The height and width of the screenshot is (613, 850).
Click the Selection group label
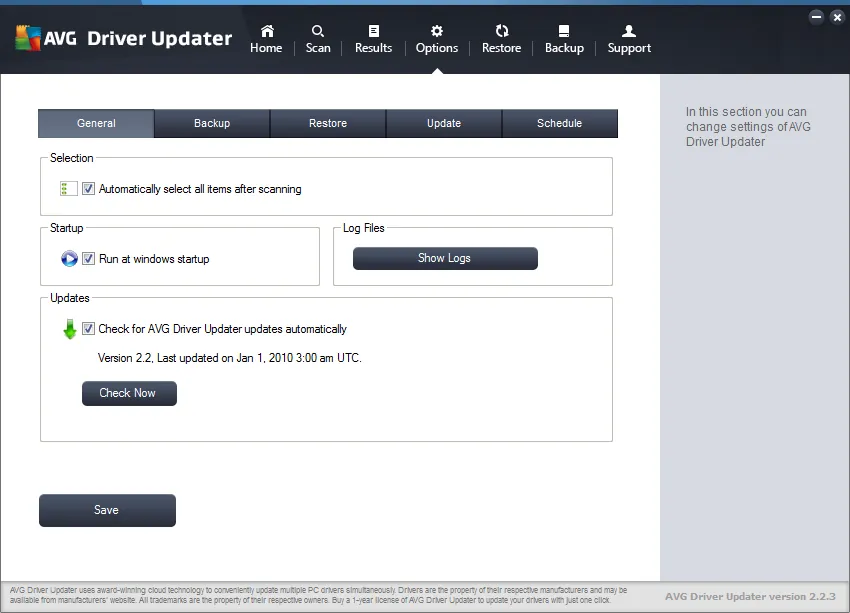[72, 158]
